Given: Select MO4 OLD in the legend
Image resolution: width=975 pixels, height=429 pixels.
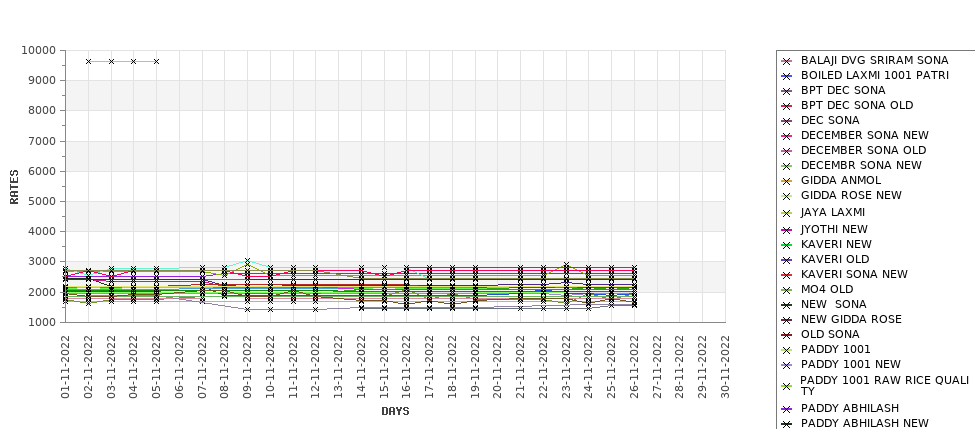Looking at the screenshot, I should coord(826,288).
